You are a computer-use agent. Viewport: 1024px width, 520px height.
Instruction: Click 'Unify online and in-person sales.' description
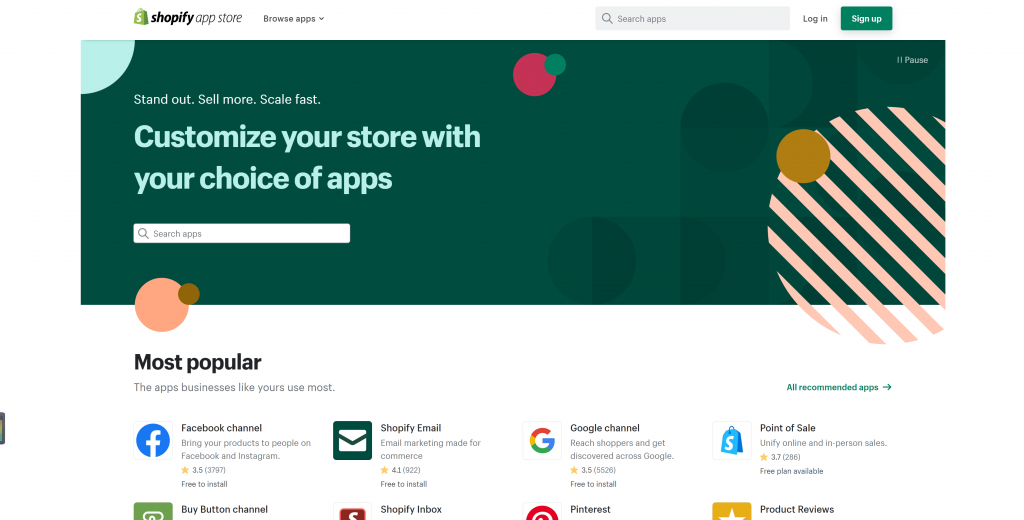click(824, 443)
